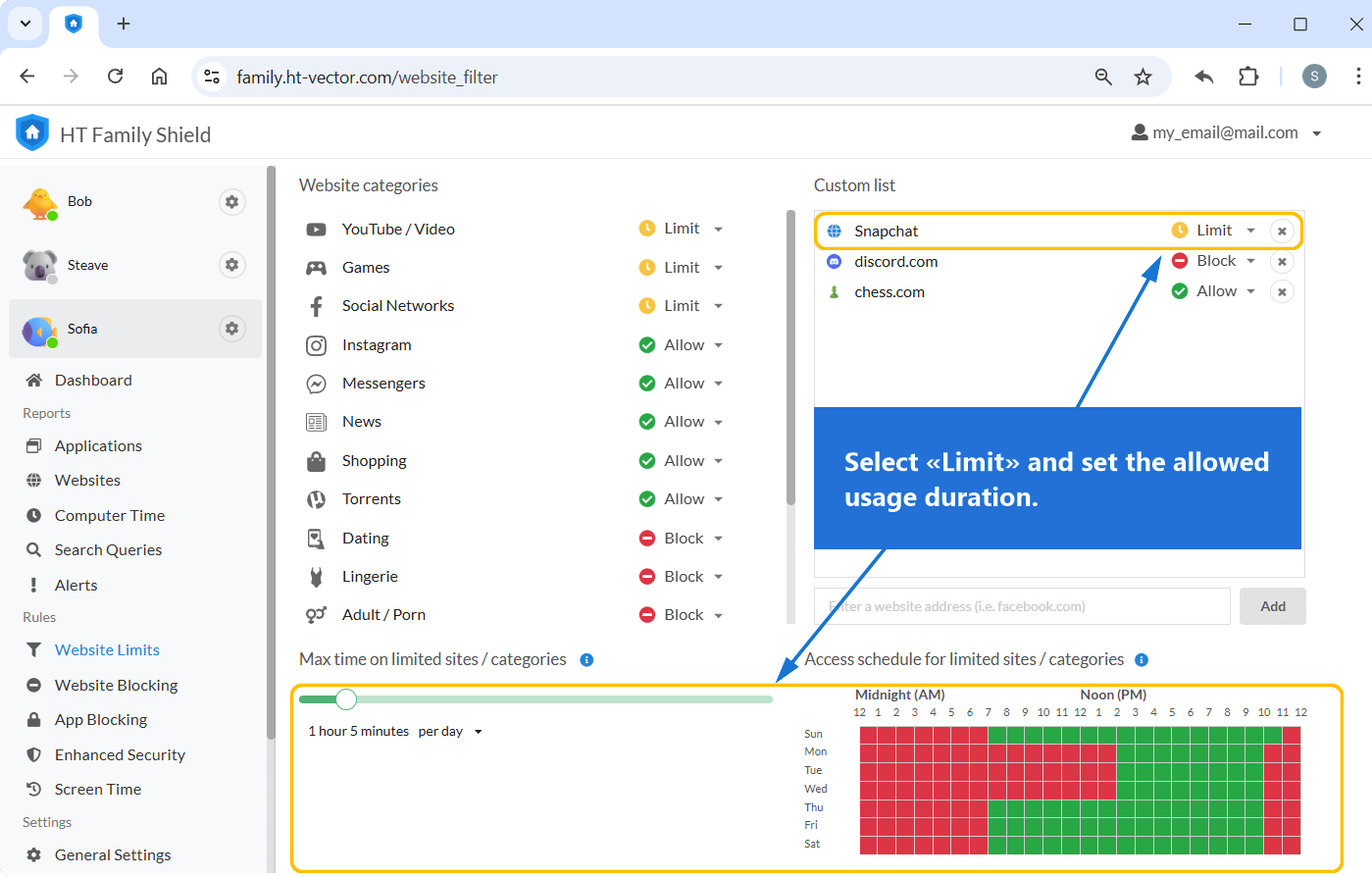Click Add button for custom website
1372x877 pixels.
pyautogui.click(x=1273, y=606)
